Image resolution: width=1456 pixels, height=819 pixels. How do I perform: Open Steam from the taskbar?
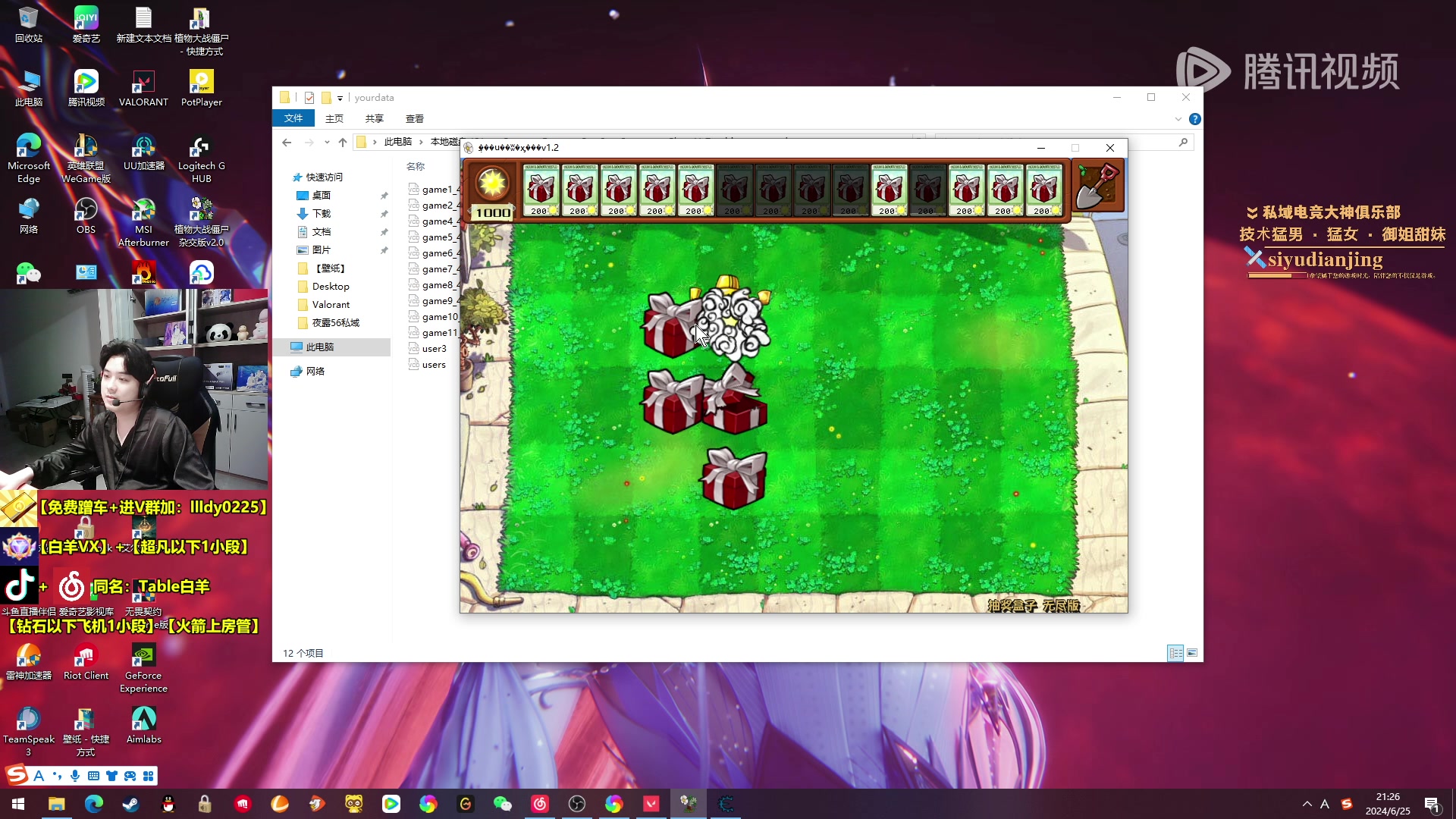tap(130, 804)
